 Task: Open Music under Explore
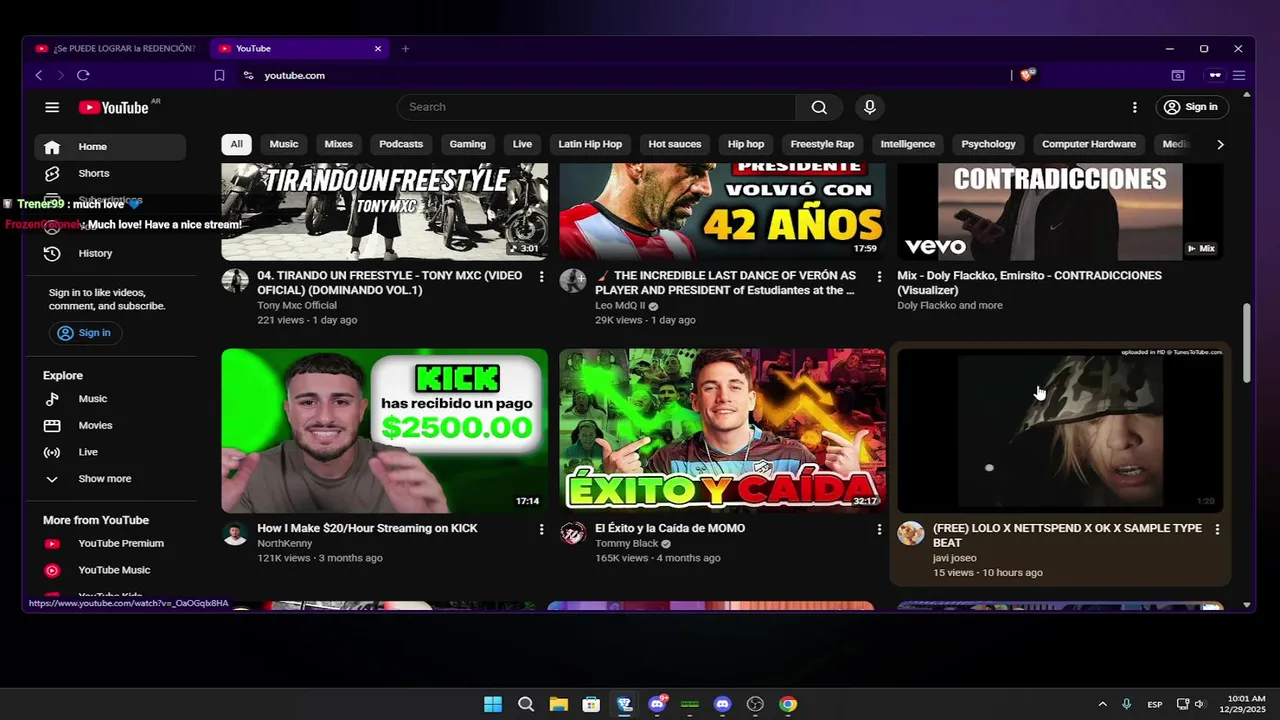click(110, 399)
